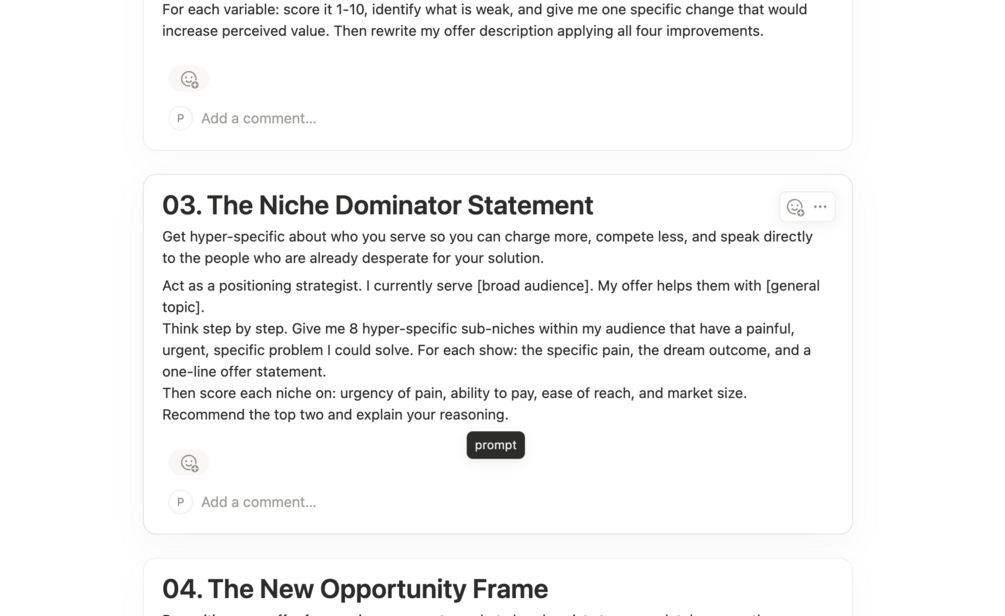Click the P avatar in card 03's comment row
This screenshot has width=1005, height=616.
pyautogui.click(x=180, y=502)
